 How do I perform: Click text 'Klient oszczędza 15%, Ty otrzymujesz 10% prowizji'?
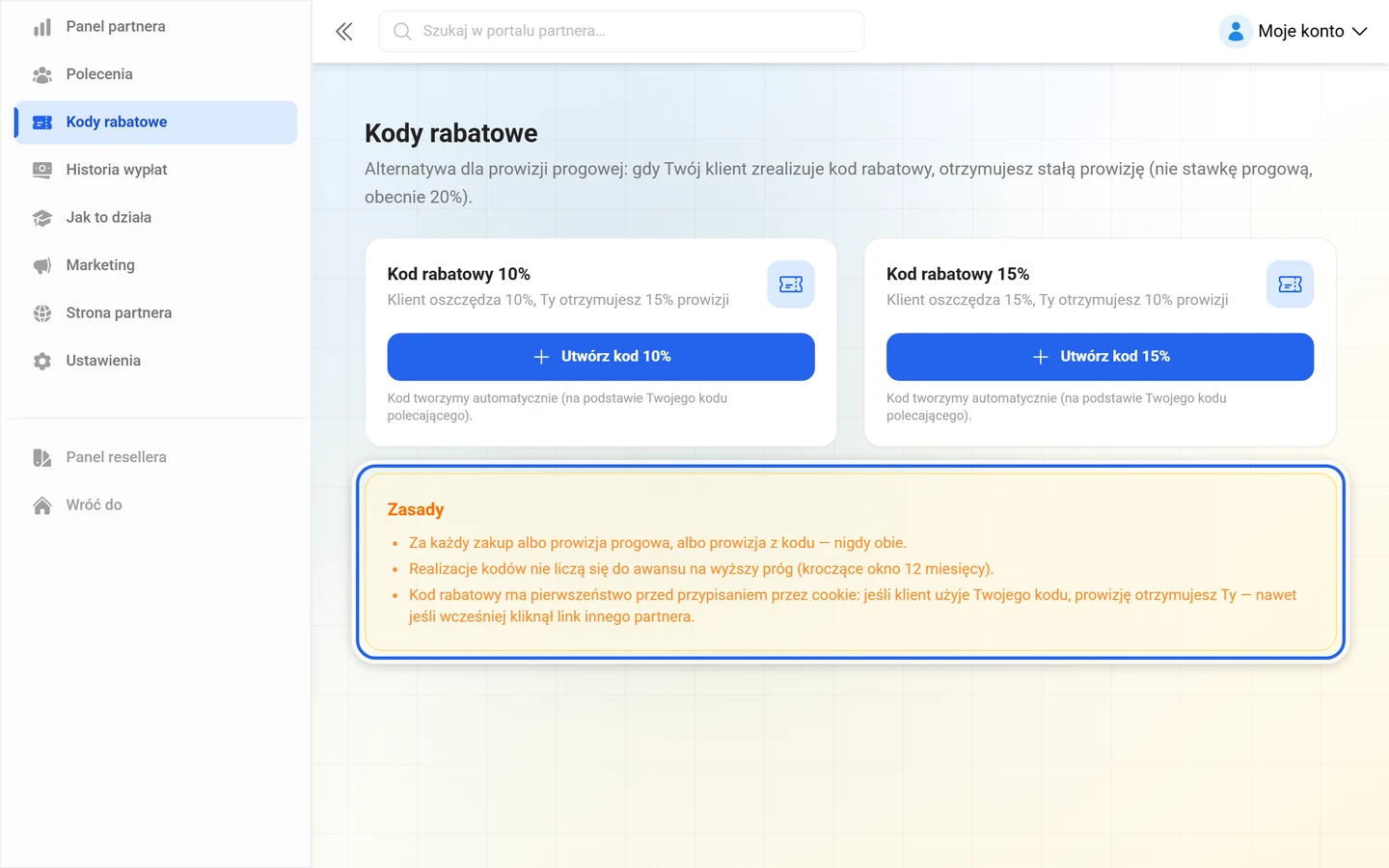(1057, 300)
